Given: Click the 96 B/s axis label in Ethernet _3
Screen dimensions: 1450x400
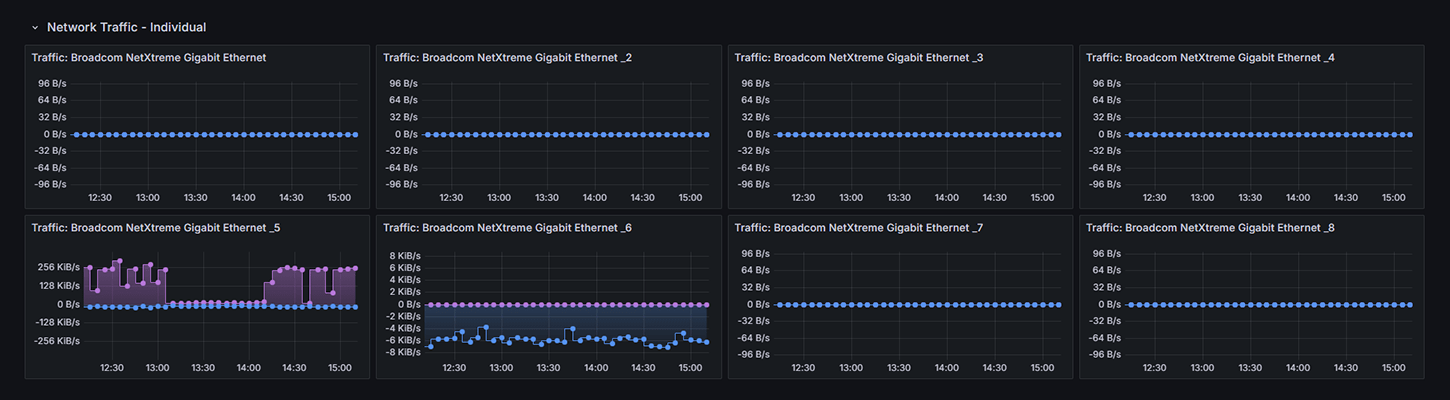Looking at the screenshot, I should 755,83.
